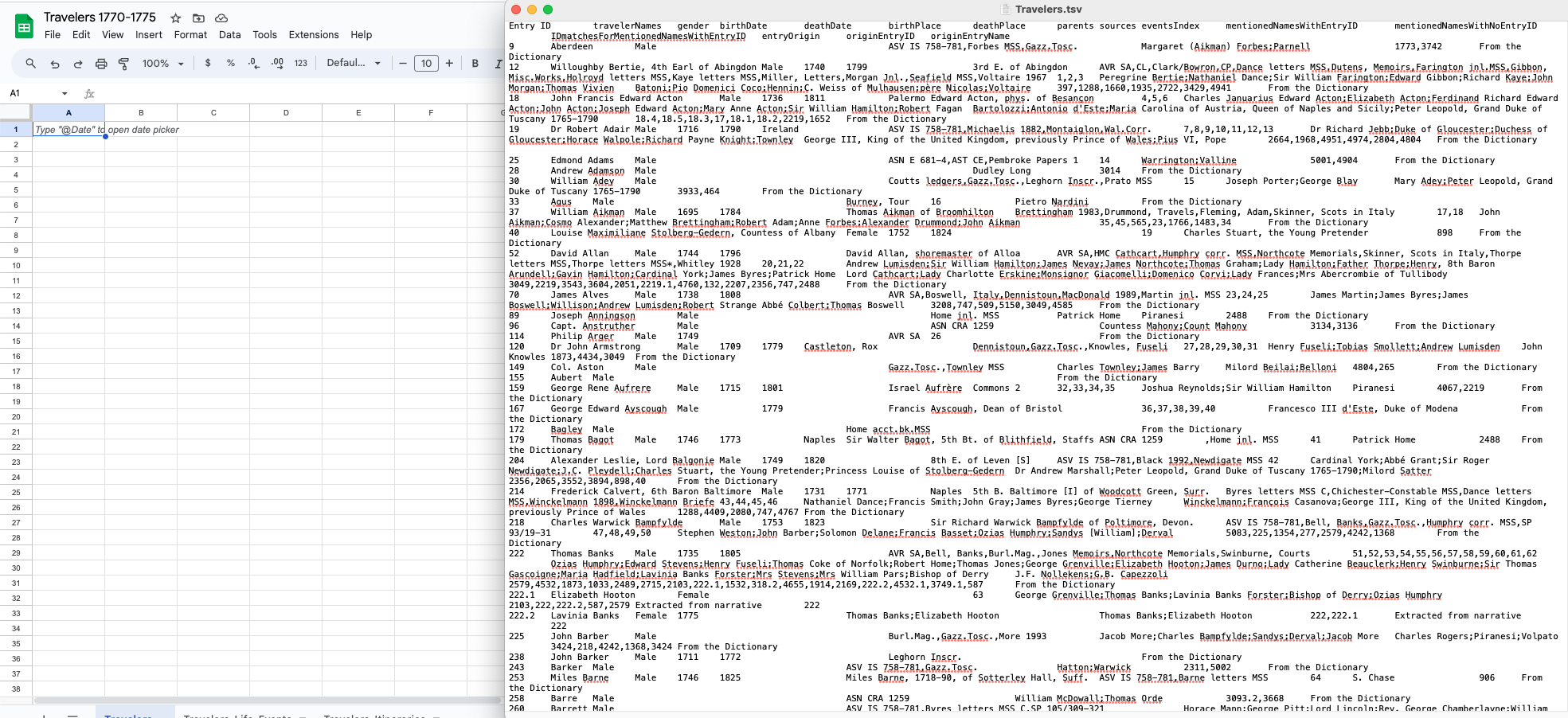Open the File menu in Sheets

click(53, 35)
